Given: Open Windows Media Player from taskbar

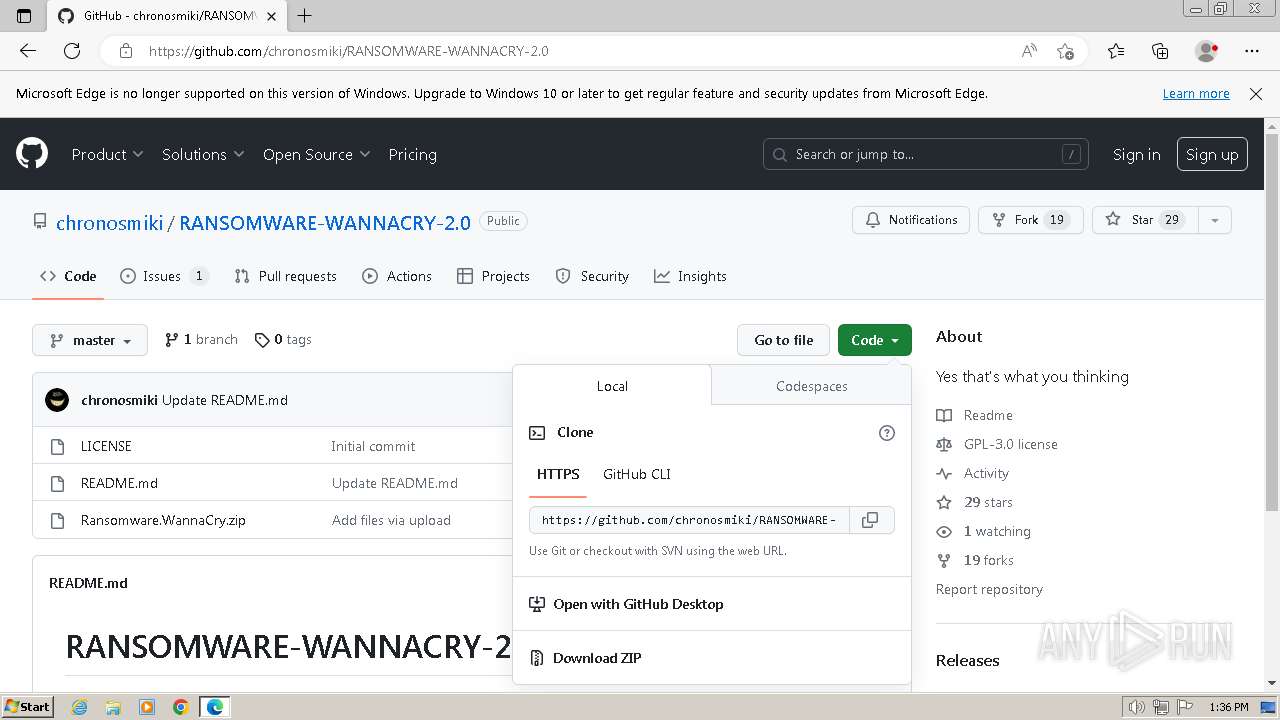Looking at the screenshot, I should tap(147, 707).
